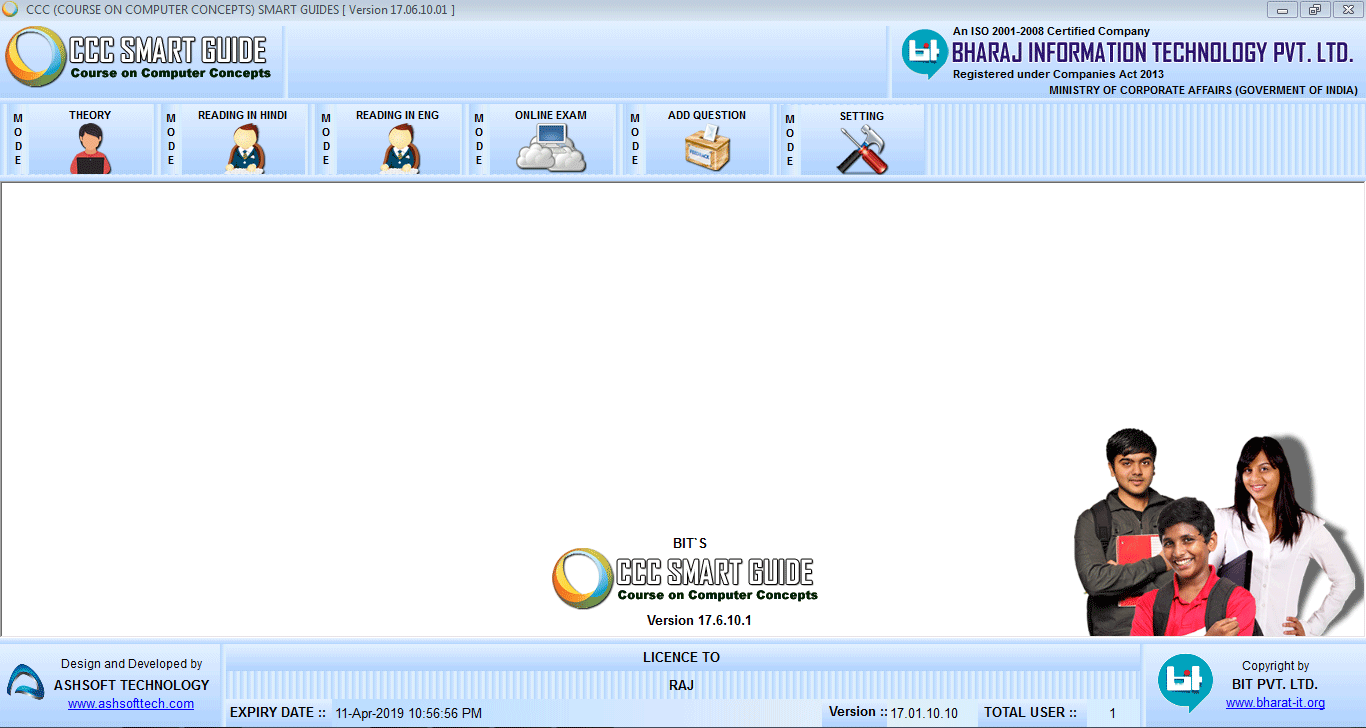1366x728 pixels.
Task: Launch the Online Exam cloud icon
Action: tap(551, 148)
